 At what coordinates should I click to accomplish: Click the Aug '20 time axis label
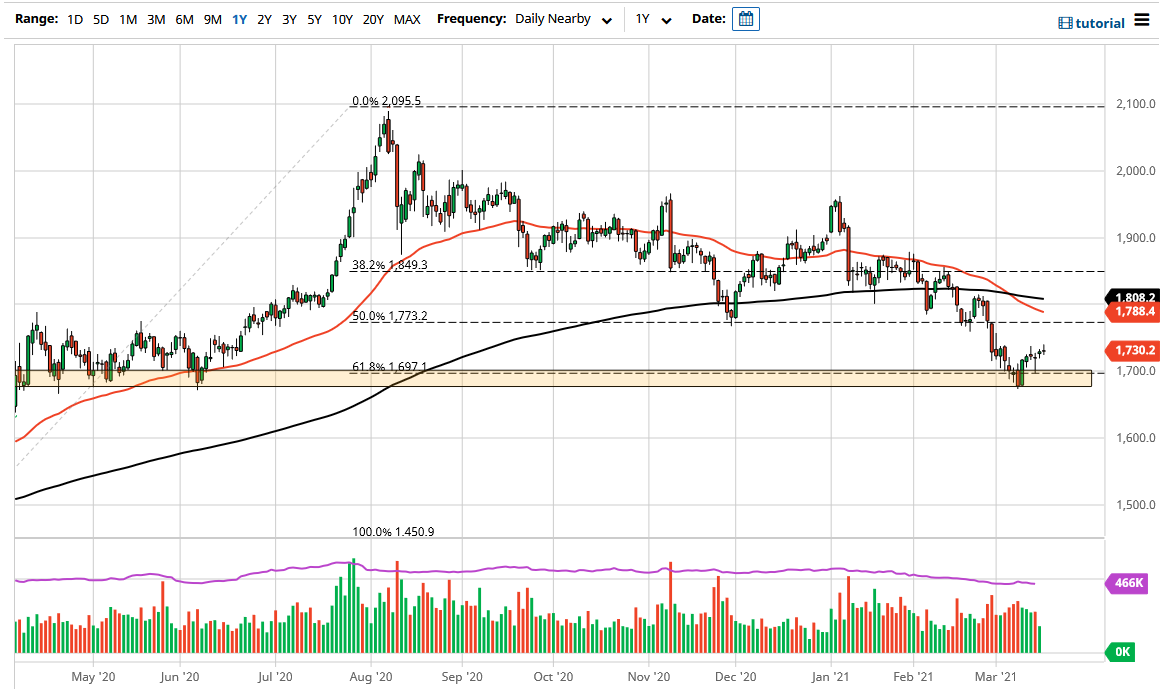[x=371, y=676]
